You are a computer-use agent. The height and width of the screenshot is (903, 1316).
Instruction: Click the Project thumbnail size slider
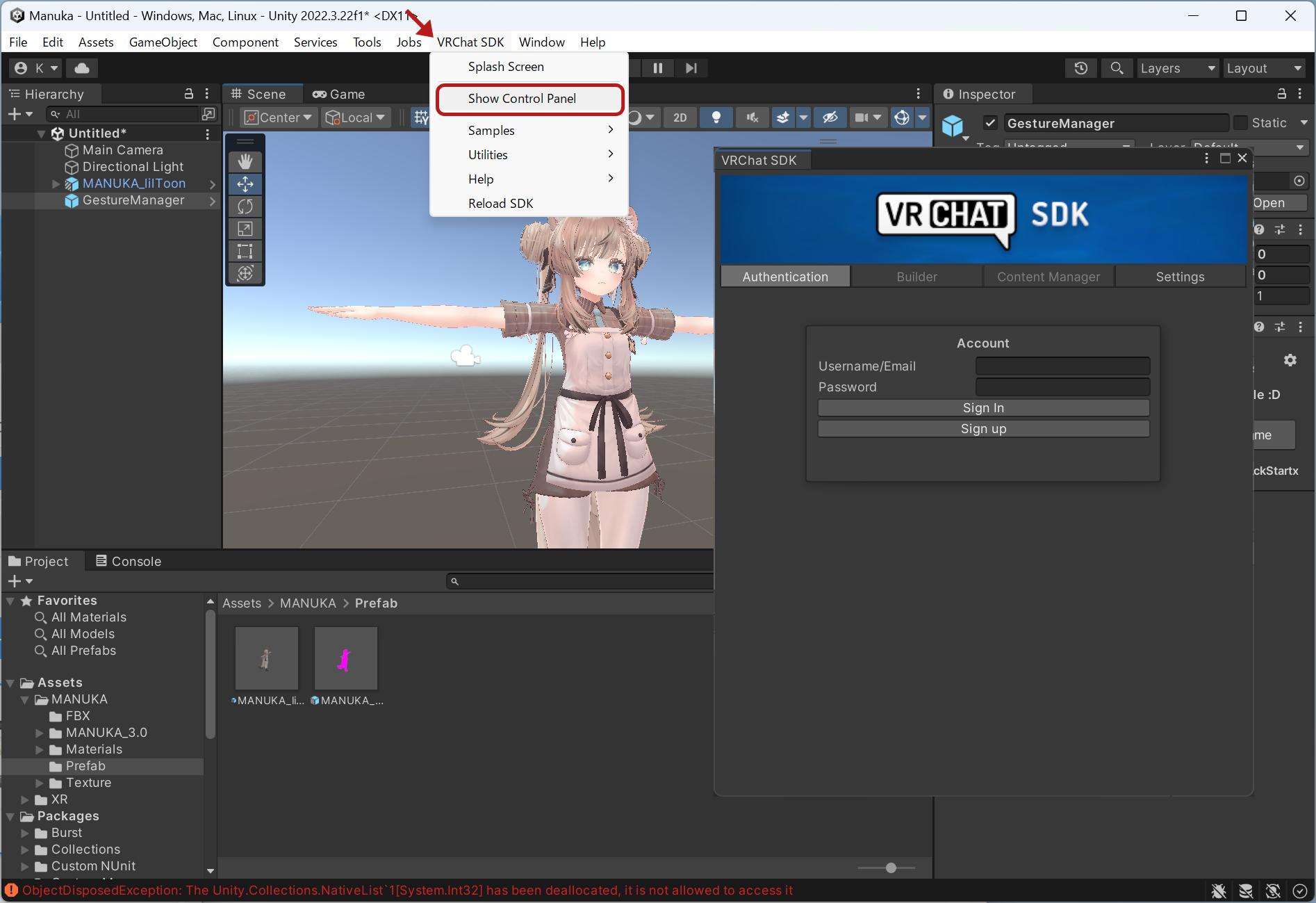[x=886, y=868]
